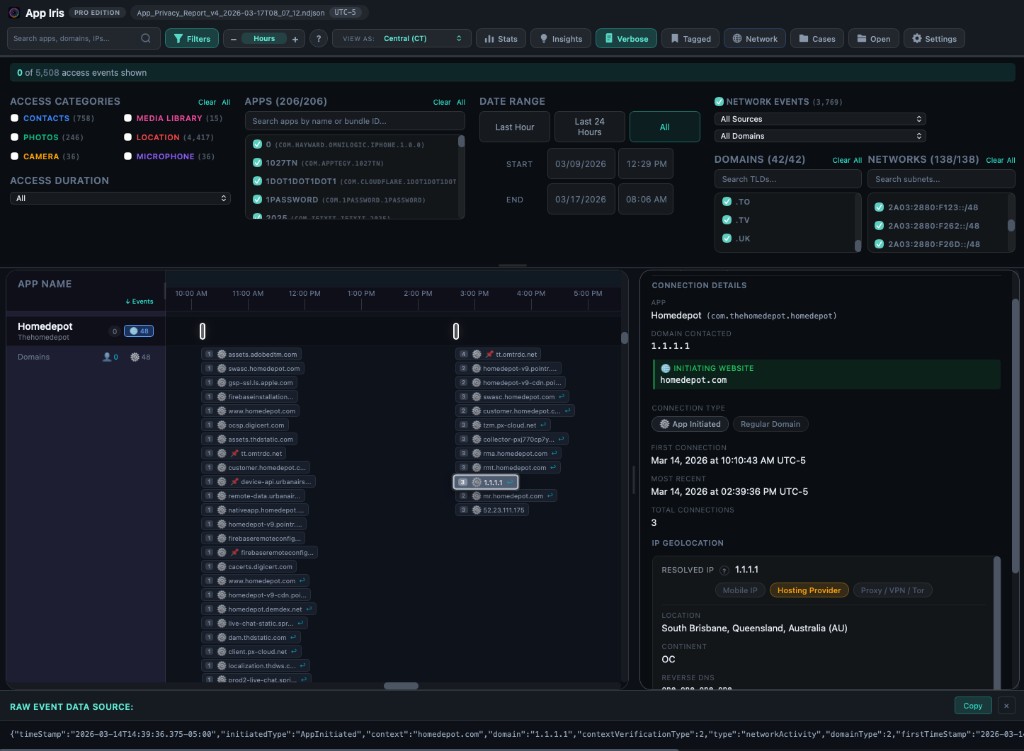The height and width of the screenshot is (751, 1024).
Task: Clear access categories selection
Action: click(207, 103)
